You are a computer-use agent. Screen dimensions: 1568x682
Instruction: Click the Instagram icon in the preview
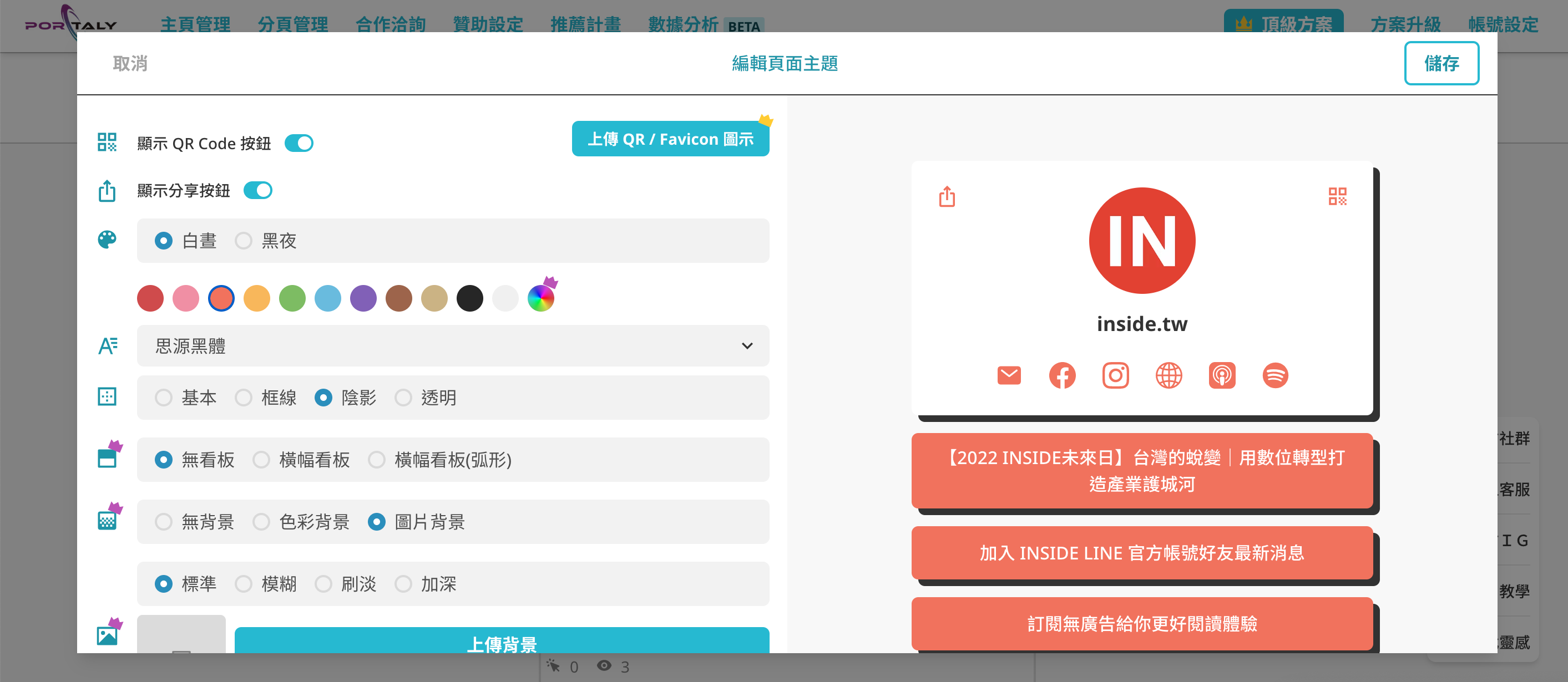pyautogui.click(x=1116, y=375)
